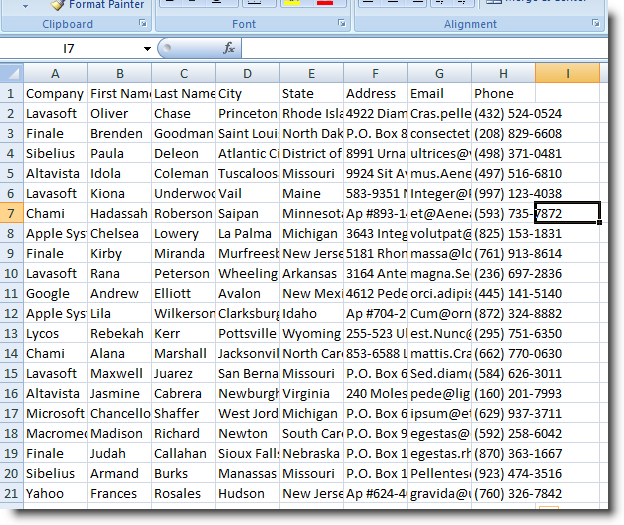This screenshot has height=525, width=624.
Task: Select the cell containing Lycos
Action: [55, 333]
